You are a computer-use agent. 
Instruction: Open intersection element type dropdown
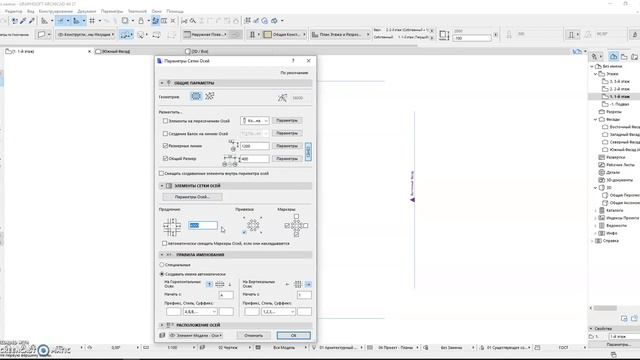tap(254, 121)
